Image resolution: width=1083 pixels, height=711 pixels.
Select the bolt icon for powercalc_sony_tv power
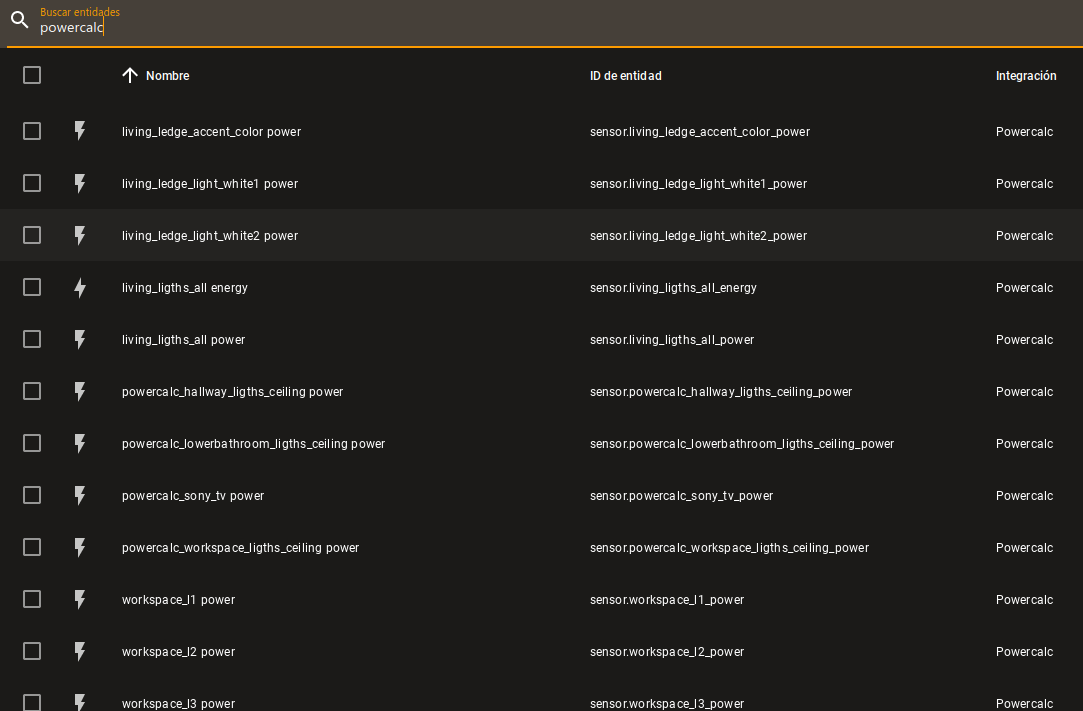tap(80, 495)
